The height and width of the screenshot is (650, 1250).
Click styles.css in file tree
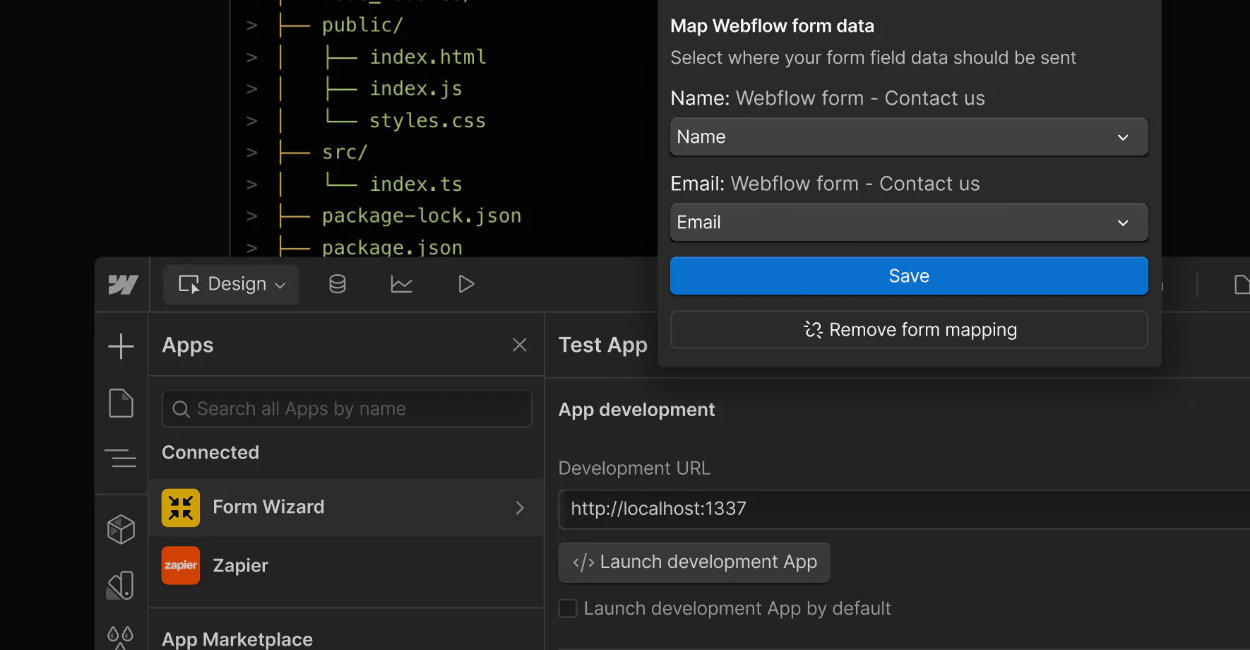click(428, 121)
